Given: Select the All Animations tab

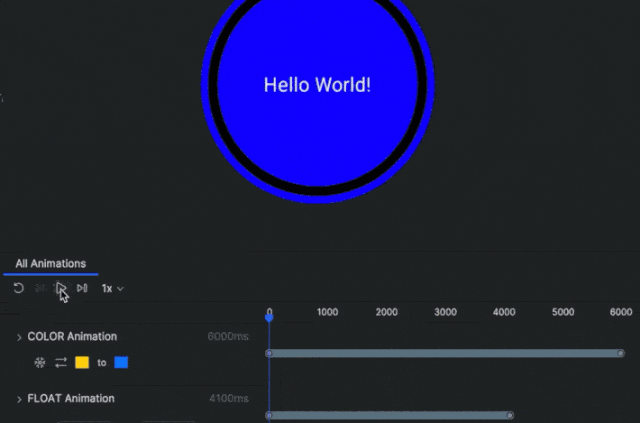Looking at the screenshot, I should click(51, 264).
